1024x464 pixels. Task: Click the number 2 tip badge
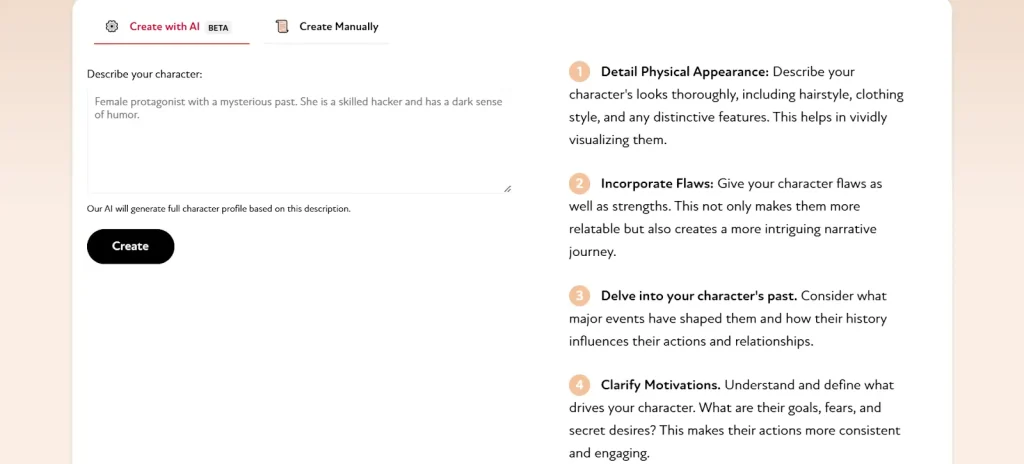(x=579, y=184)
